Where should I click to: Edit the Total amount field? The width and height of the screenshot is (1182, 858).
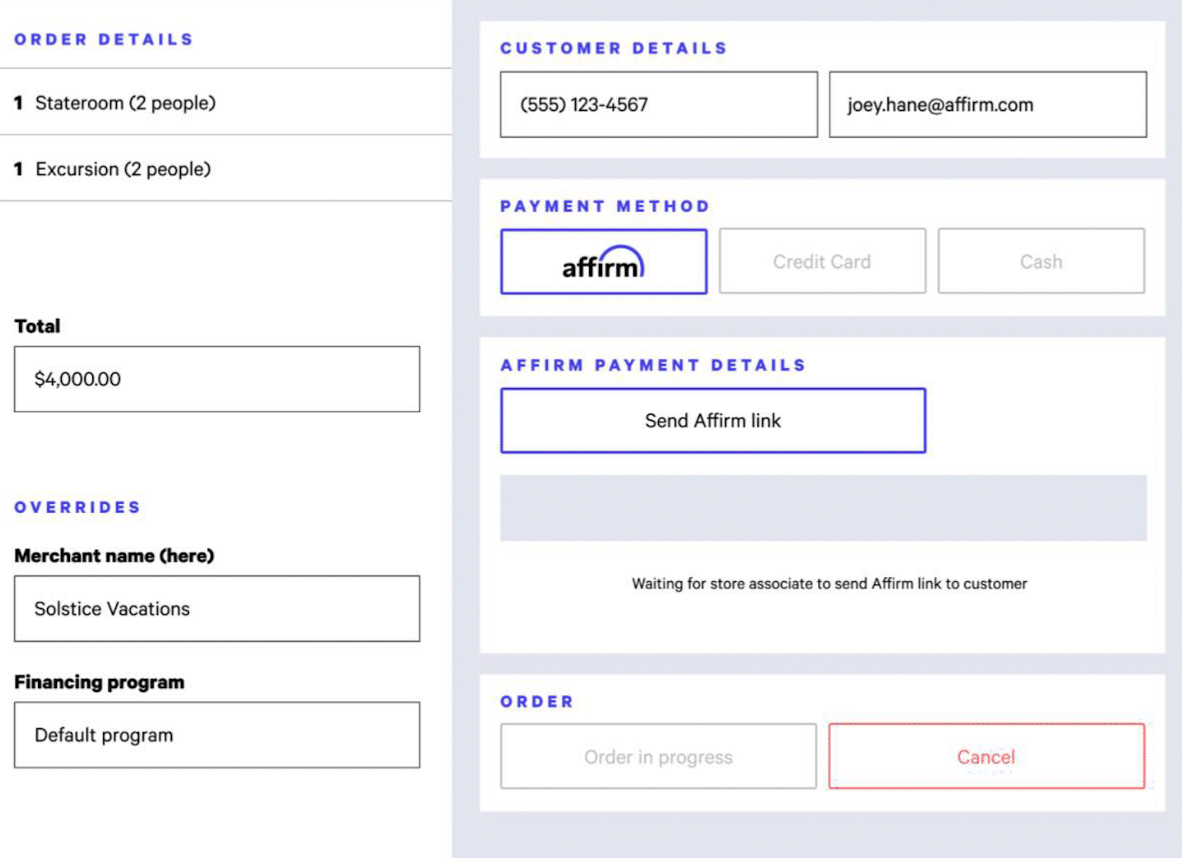(x=217, y=379)
